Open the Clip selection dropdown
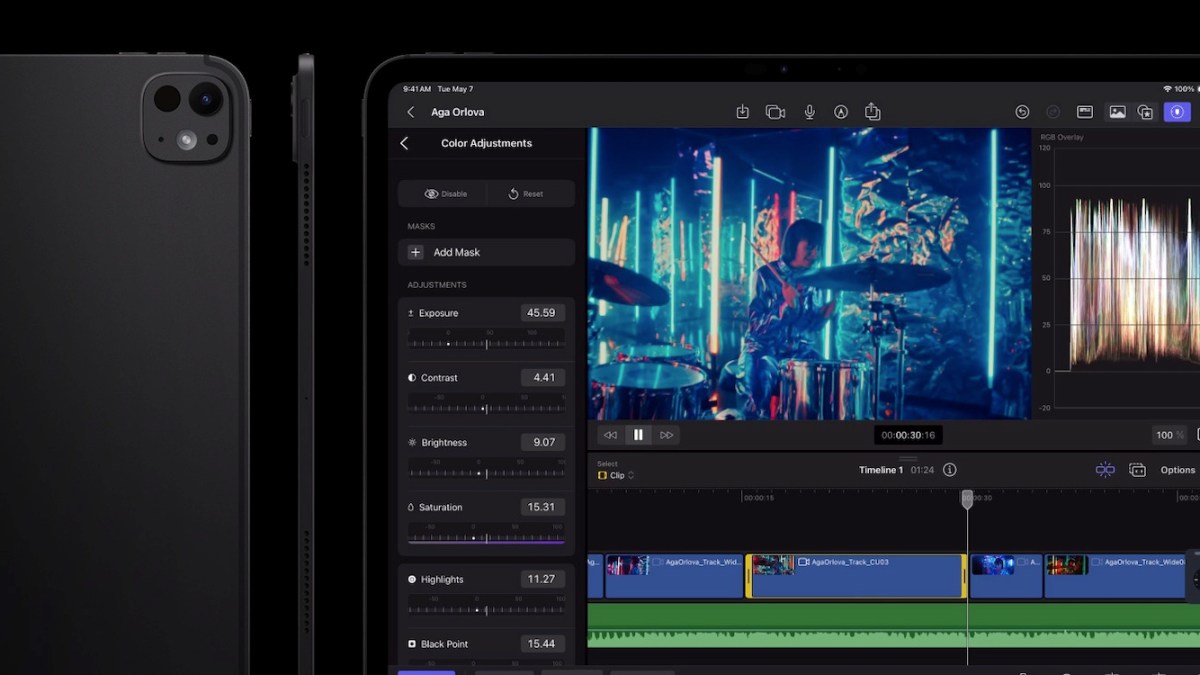The width and height of the screenshot is (1200, 675). pyautogui.click(x=614, y=475)
